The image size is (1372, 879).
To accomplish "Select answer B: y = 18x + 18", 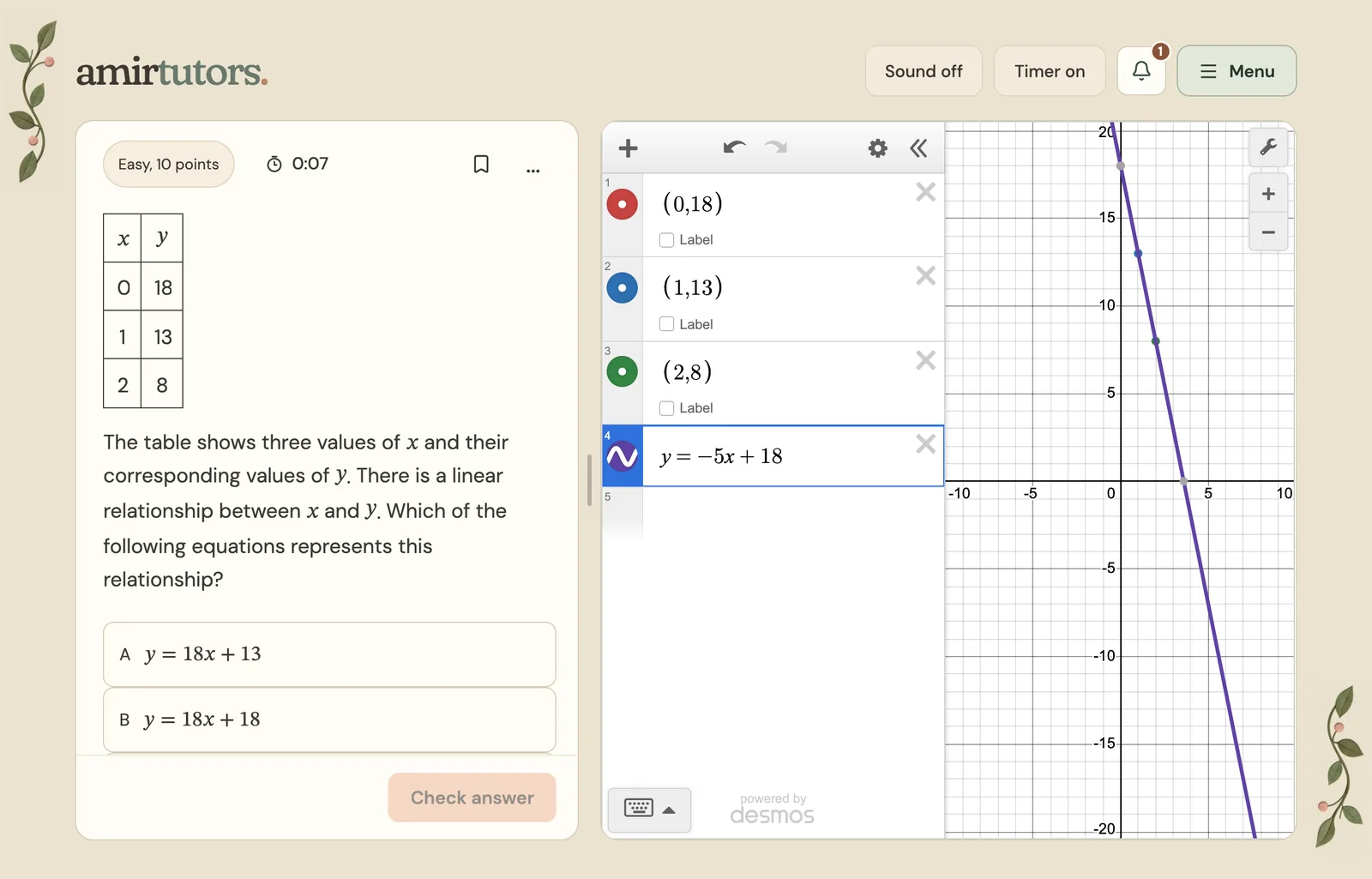I will click(329, 720).
